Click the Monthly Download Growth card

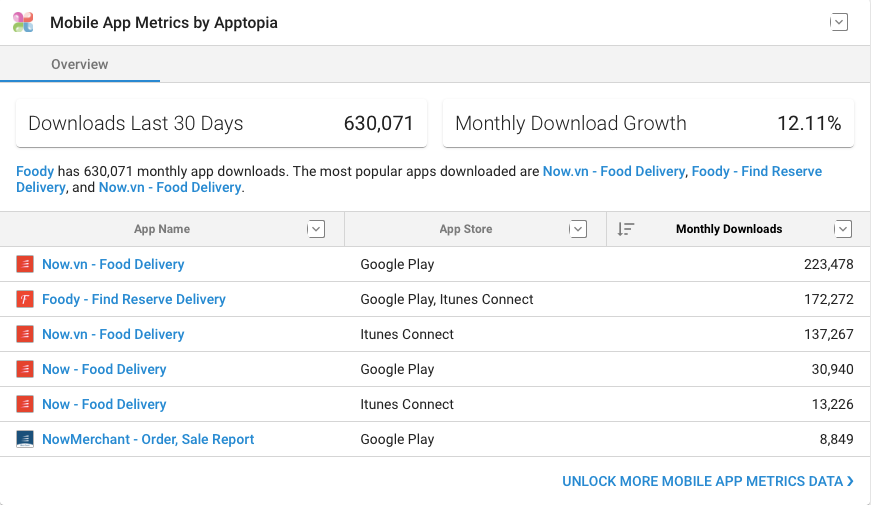tap(648, 123)
